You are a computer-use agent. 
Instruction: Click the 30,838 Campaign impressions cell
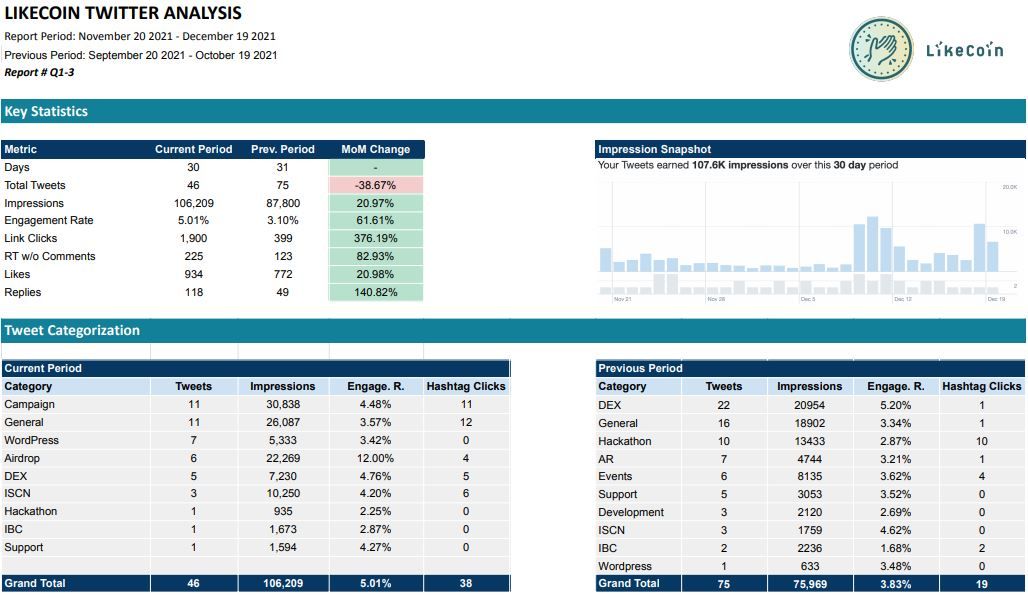click(x=283, y=405)
